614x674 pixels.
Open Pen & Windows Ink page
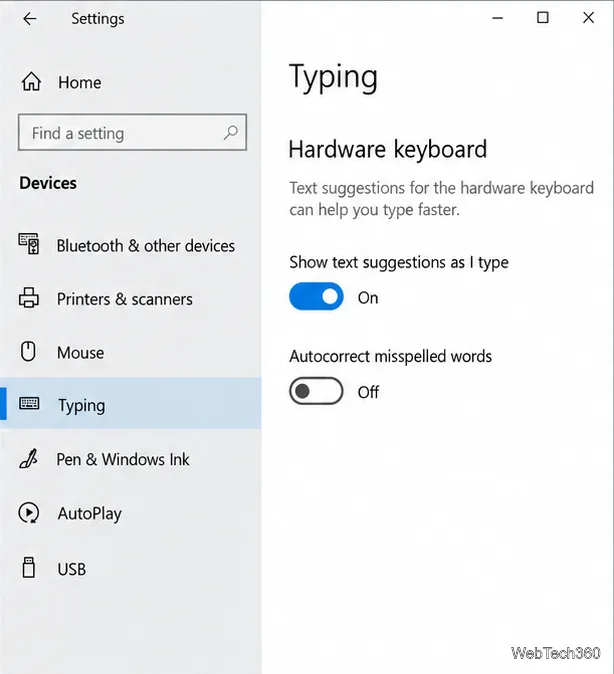(x=131, y=459)
